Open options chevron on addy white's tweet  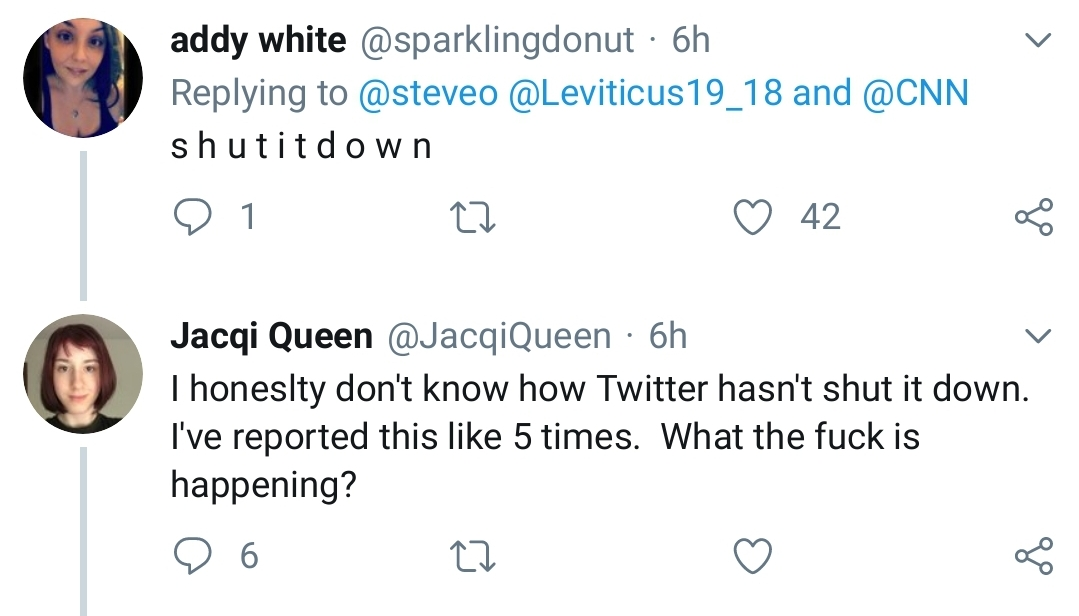1039,42
